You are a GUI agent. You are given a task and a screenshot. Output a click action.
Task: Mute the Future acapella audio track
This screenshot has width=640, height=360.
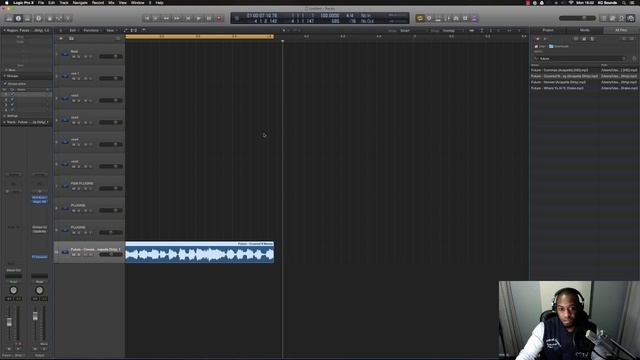coord(74,254)
